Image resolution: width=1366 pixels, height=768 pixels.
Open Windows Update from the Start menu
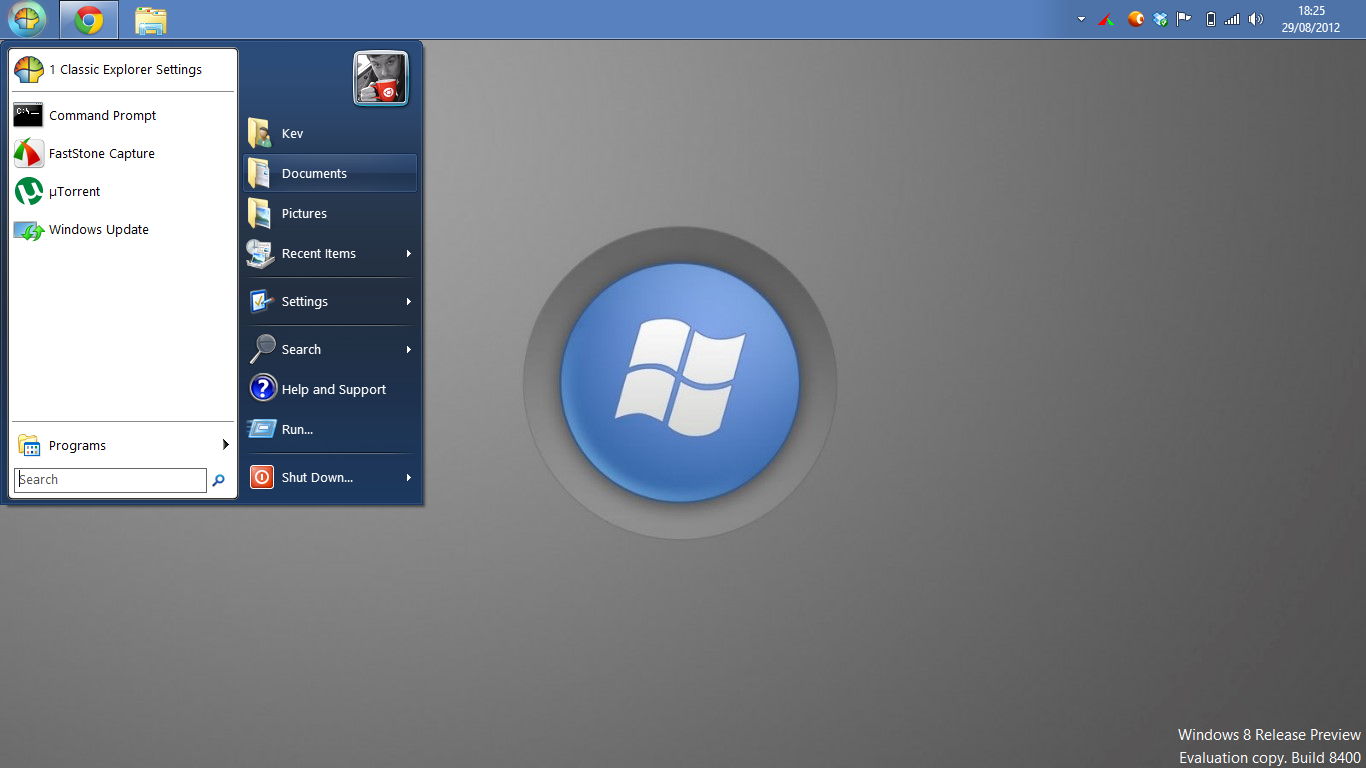pyautogui.click(x=98, y=230)
